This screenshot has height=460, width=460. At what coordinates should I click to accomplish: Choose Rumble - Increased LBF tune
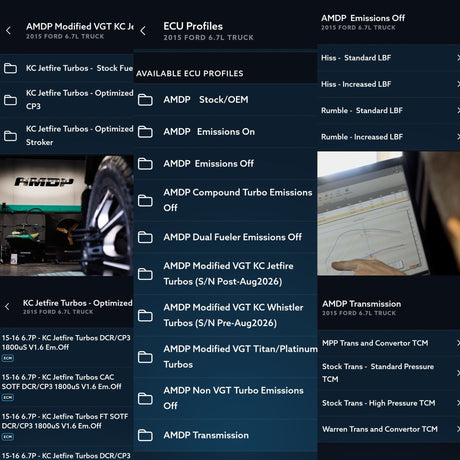point(389,137)
